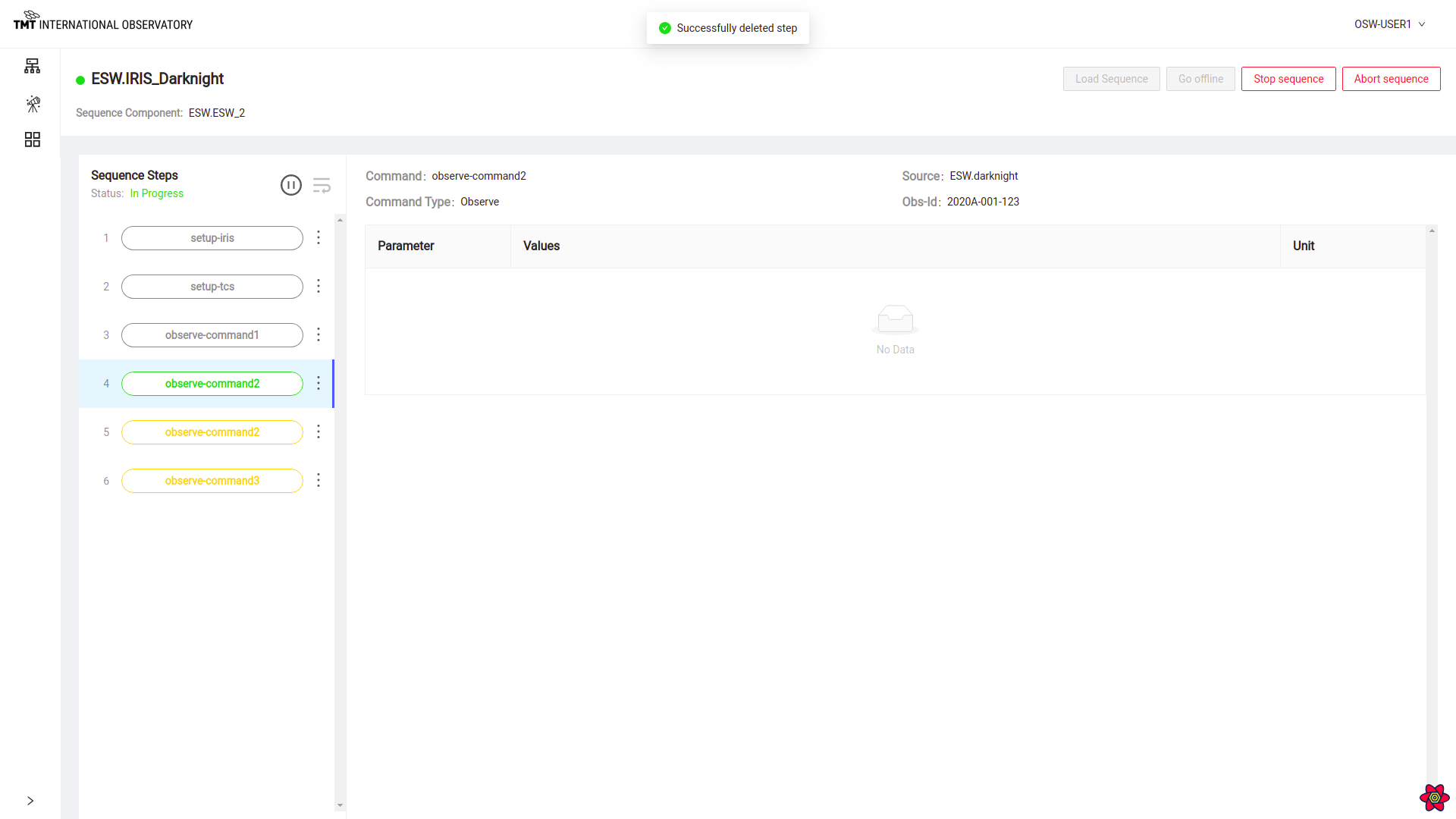The height and width of the screenshot is (819, 1456).
Task: Enable the Go offline button
Action: (1200, 78)
